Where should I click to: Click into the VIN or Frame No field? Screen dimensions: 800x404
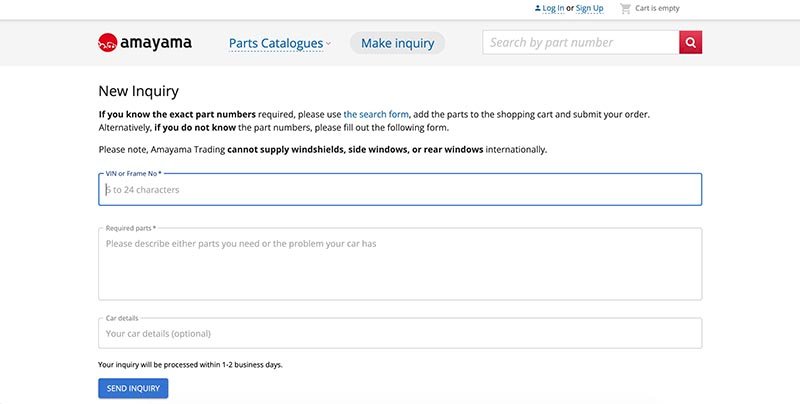coord(400,190)
